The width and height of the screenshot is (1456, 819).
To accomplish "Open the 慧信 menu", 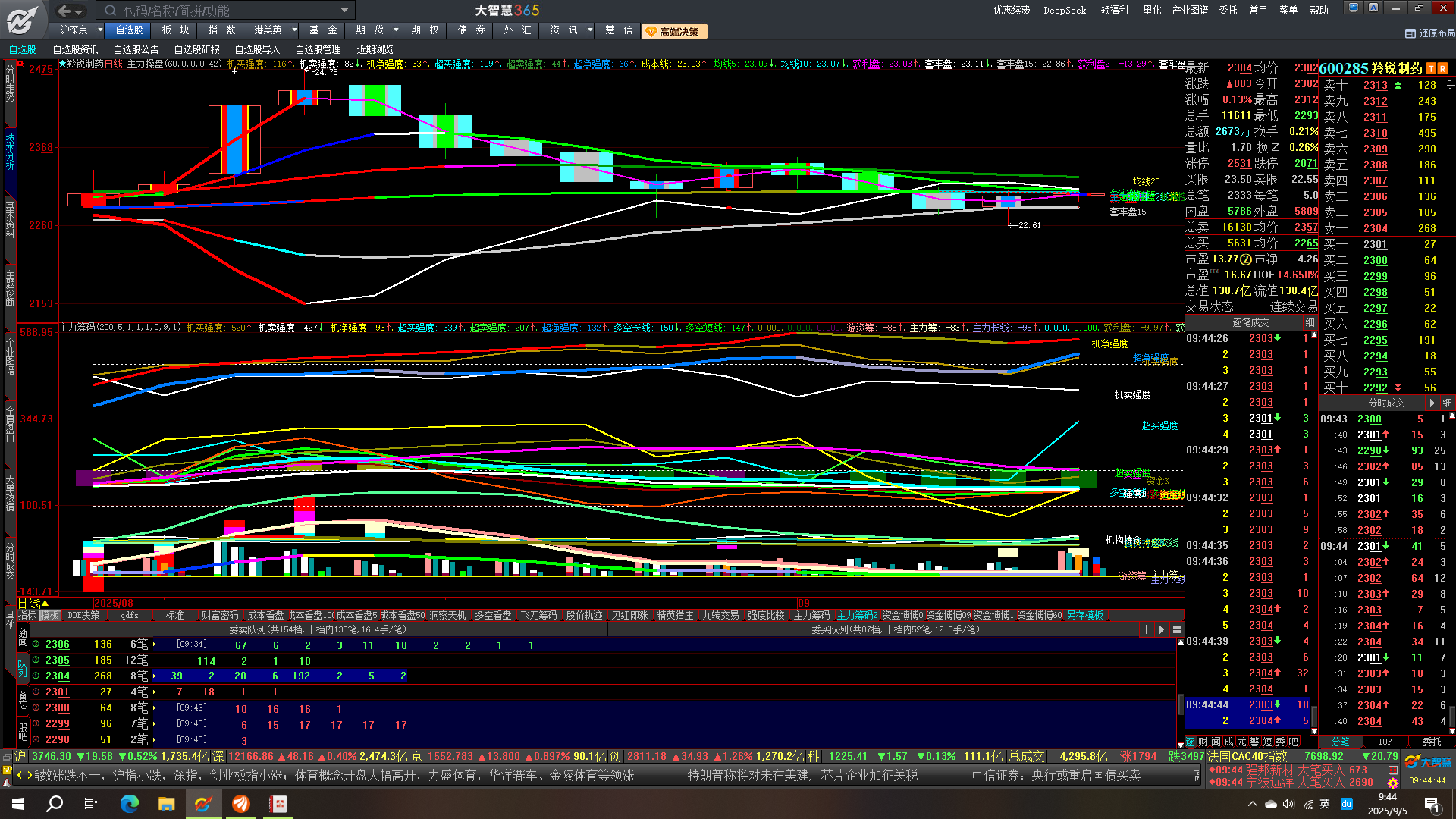I will tap(619, 30).
